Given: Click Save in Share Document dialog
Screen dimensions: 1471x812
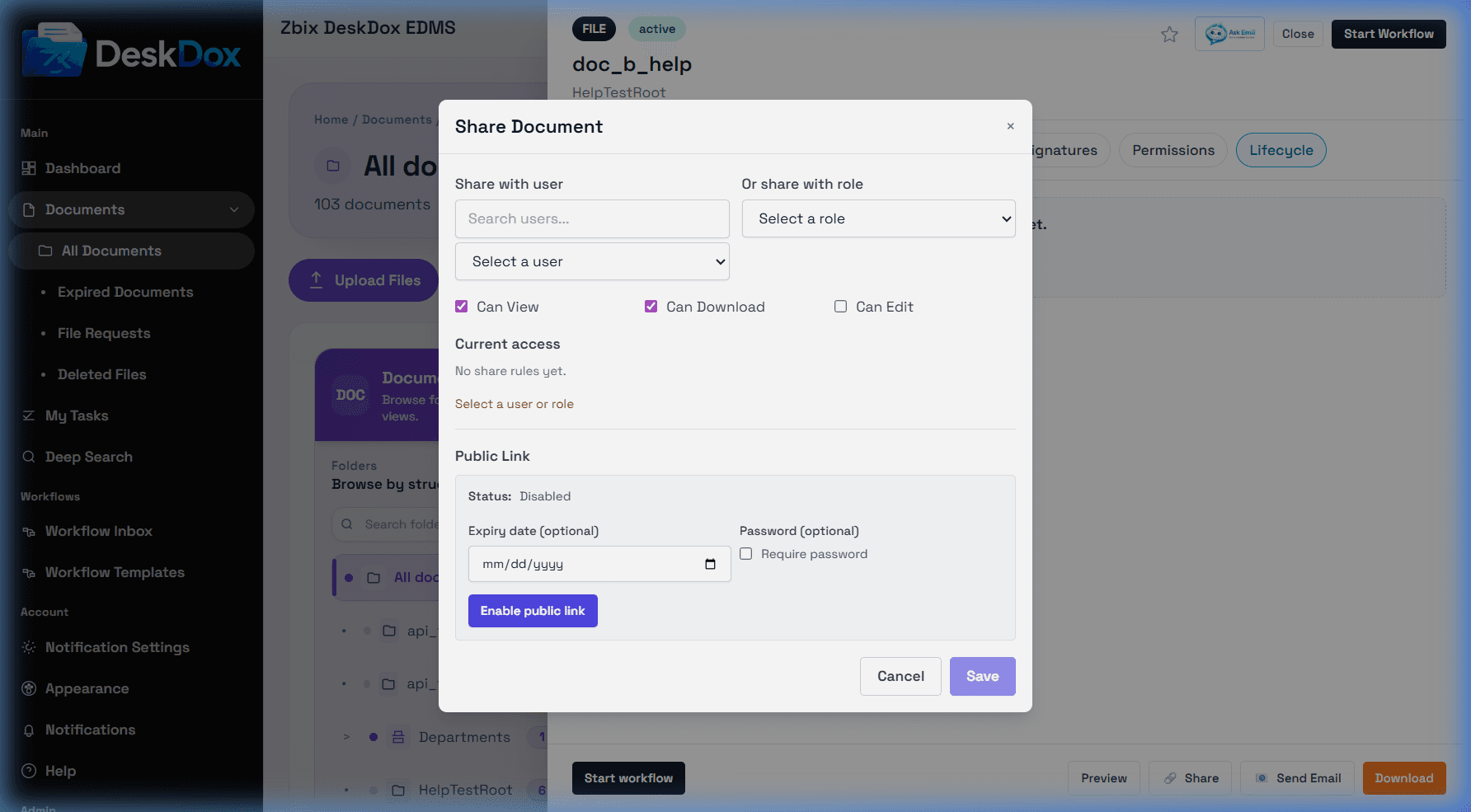Looking at the screenshot, I should (x=983, y=676).
